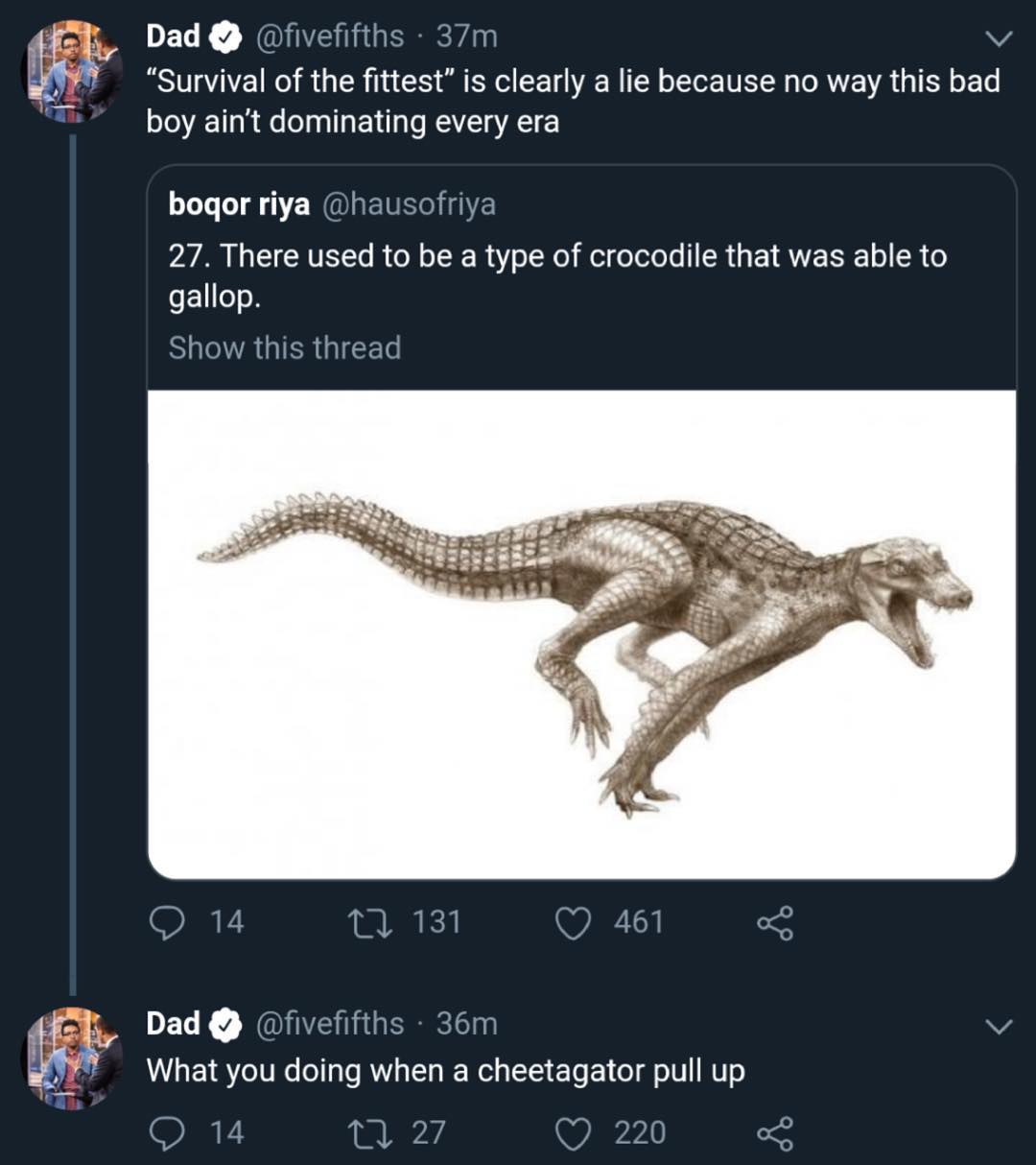
Task: Open the @fivefifths handle on first tweet
Action: pos(329,36)
